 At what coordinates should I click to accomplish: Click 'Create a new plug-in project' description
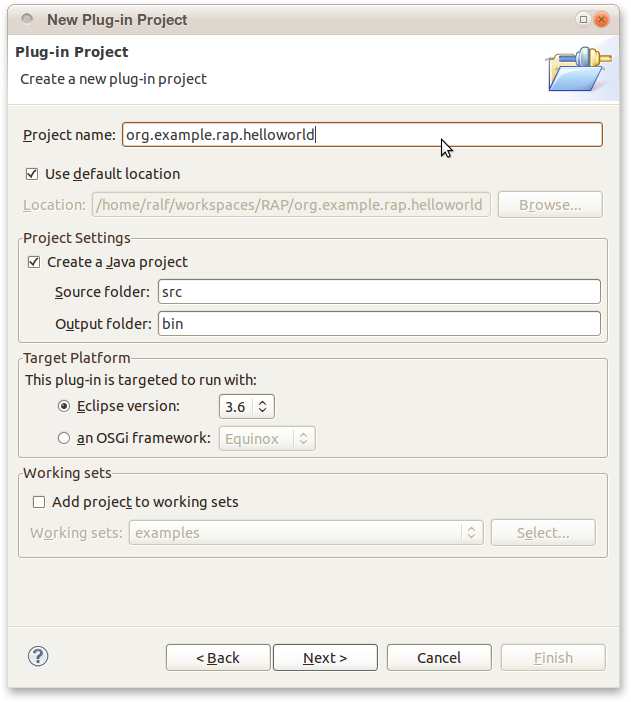113,79
